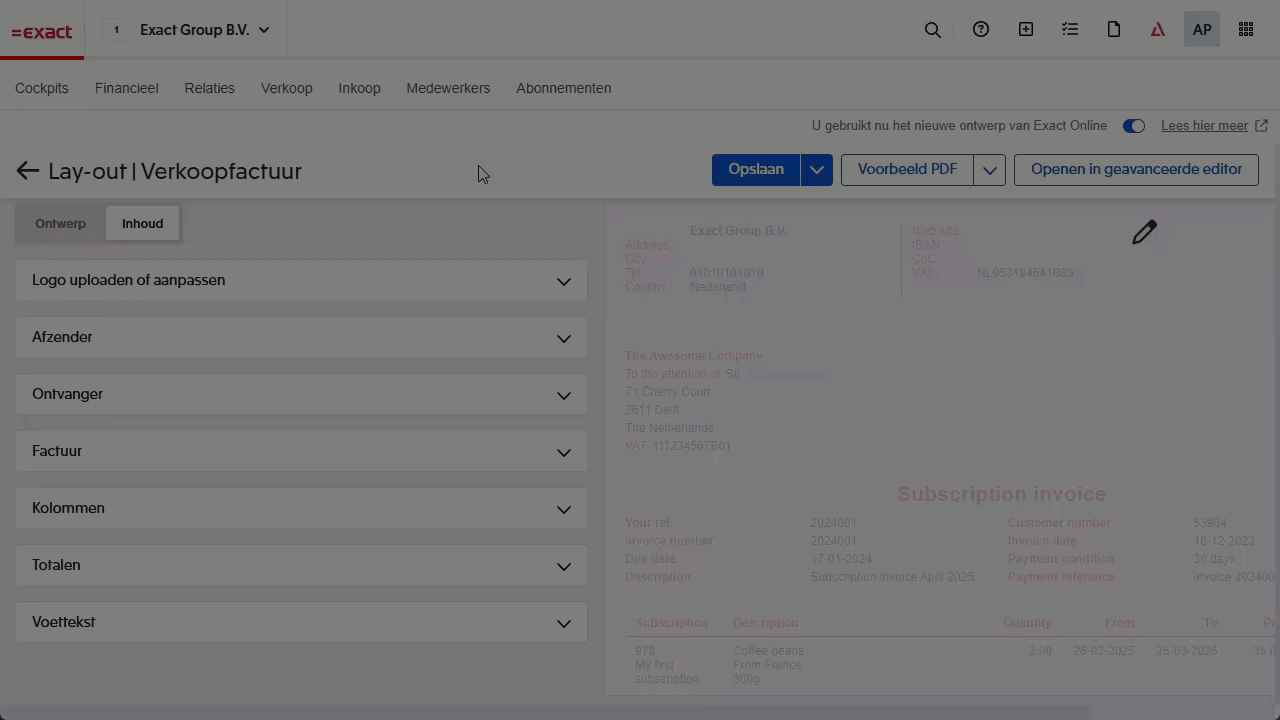Open the Medewerkers menu
The height and width of the screenshot is (720, 1280).
(x=448, y=88)
